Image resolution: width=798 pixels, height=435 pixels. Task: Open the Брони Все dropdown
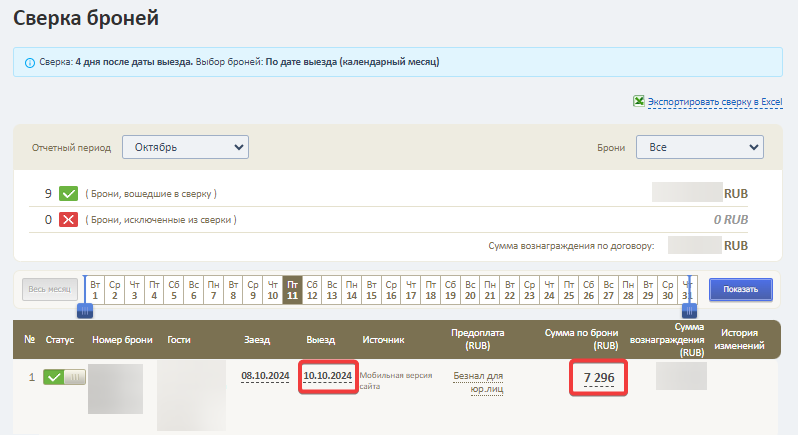pos(700,147)
